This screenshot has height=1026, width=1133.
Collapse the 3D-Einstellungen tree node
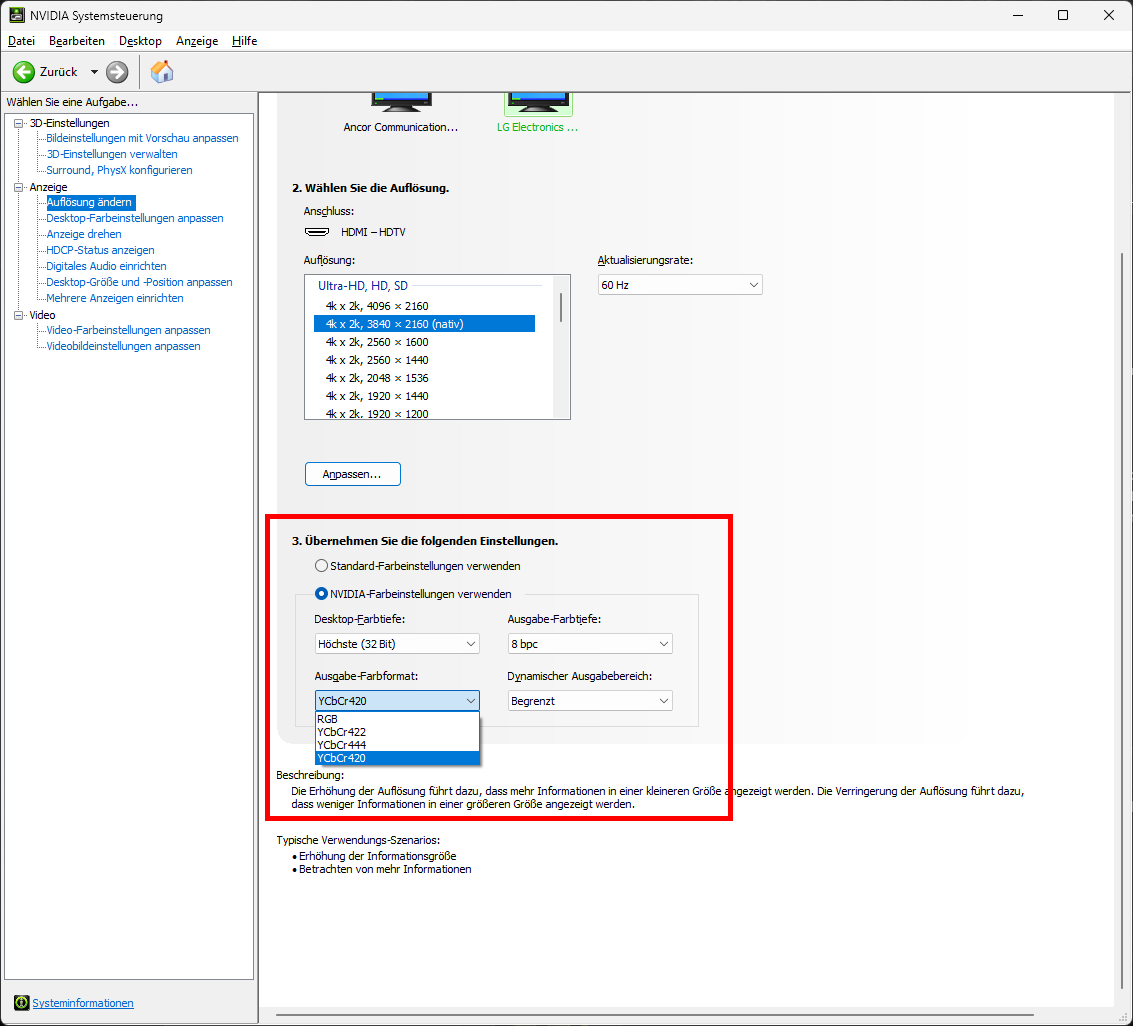pos(19,123)
